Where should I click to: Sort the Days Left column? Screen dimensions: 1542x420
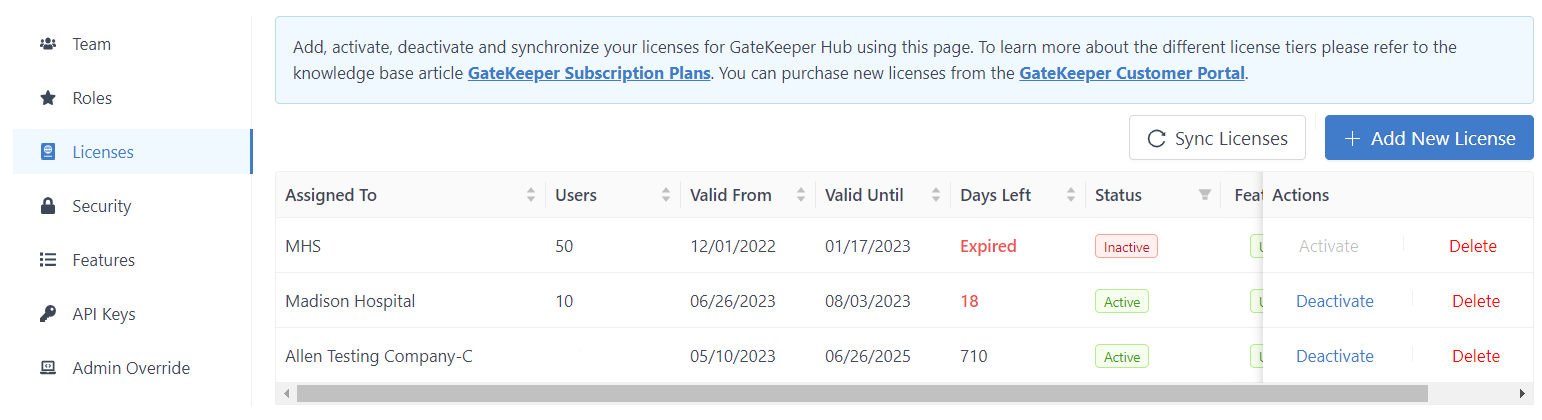click(x=1071, y=195)
